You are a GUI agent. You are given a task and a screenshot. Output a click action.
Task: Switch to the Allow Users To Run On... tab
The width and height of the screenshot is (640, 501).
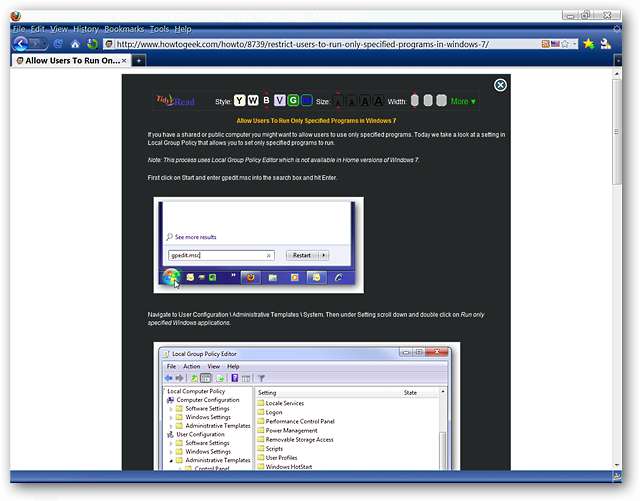[71, 60]
